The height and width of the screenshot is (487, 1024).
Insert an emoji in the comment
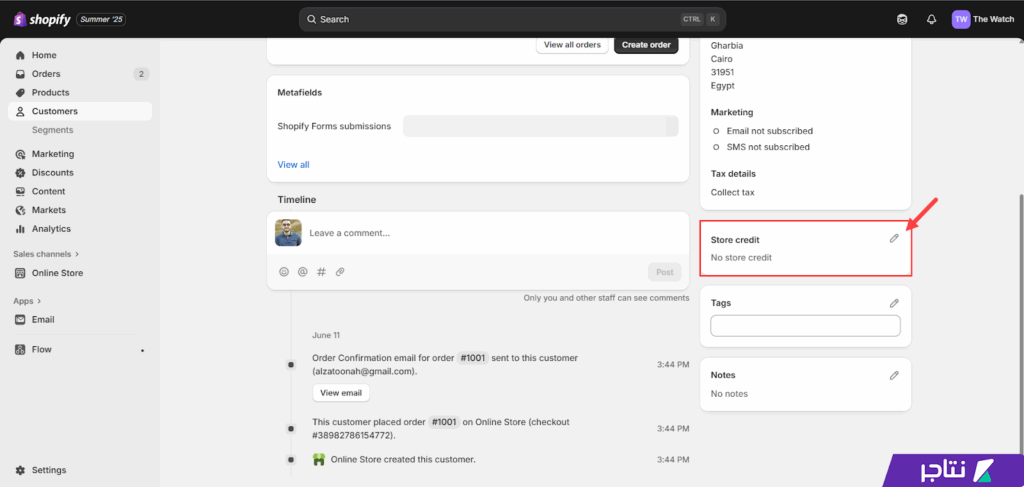click(284, 272)
